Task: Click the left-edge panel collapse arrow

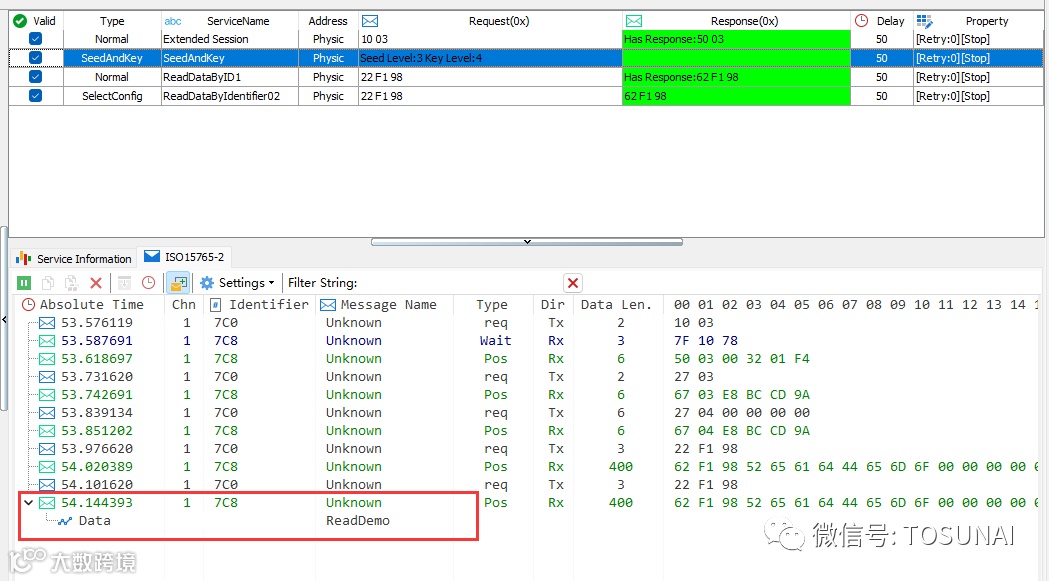Action: pos(5,319)
